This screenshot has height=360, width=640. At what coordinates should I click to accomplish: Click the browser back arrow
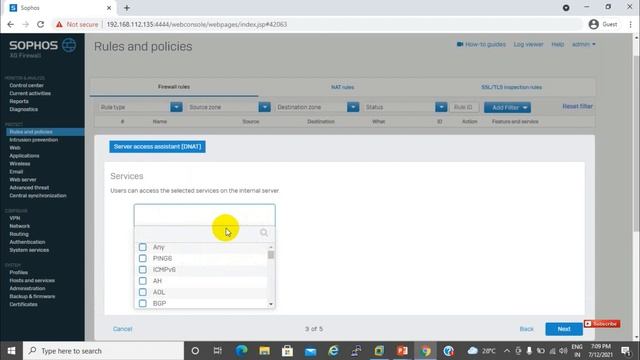tap(11, 24)
